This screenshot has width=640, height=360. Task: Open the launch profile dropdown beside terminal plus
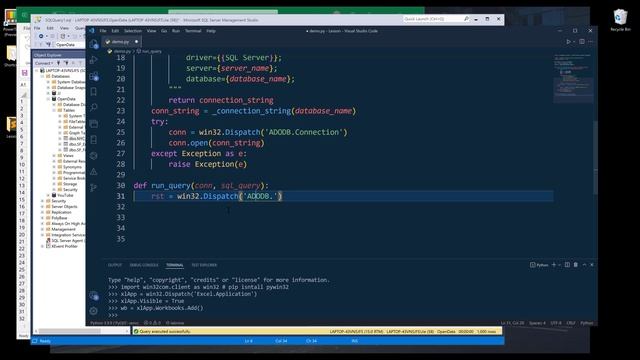[x=560, y=265]
